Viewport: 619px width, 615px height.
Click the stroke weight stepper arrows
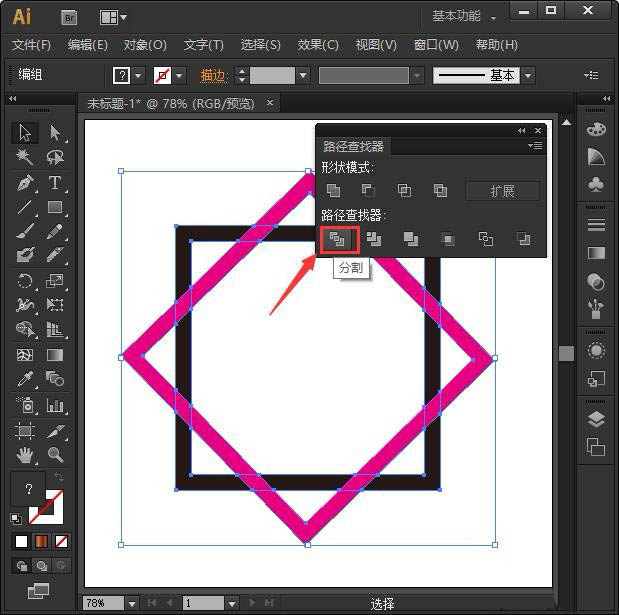[x=242, y=75]
